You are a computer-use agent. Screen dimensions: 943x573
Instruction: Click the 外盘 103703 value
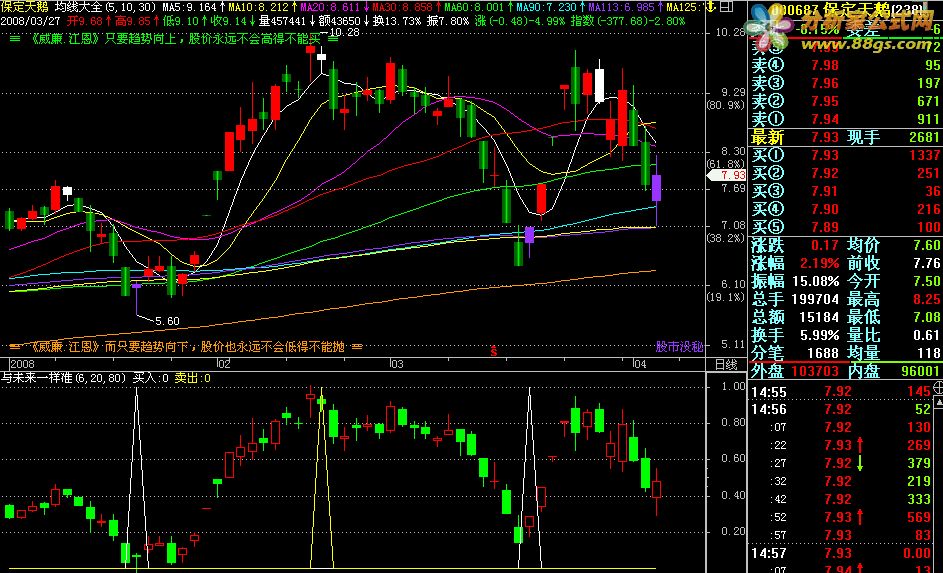(x=816, y=371)
